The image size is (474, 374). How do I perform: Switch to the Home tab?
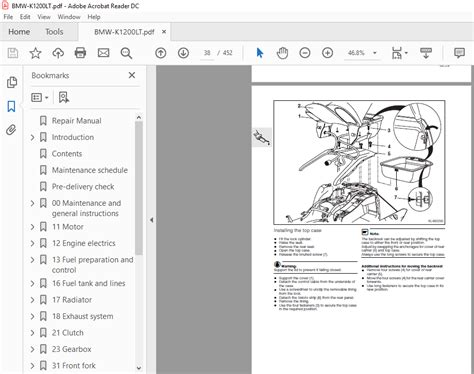point(19,32)
